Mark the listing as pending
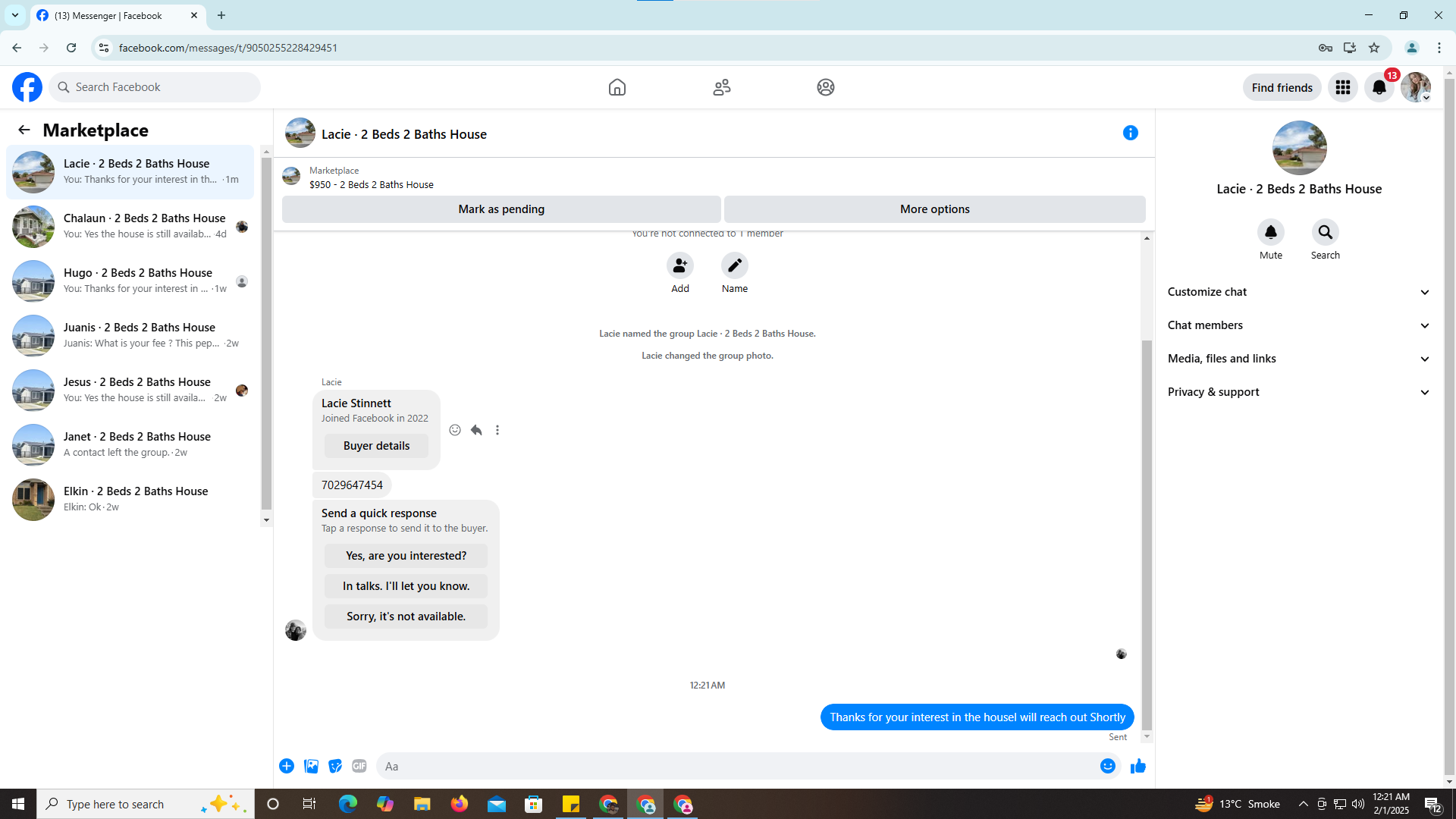The width and height of the screenshot is (1456, 819). coord(501,209)
